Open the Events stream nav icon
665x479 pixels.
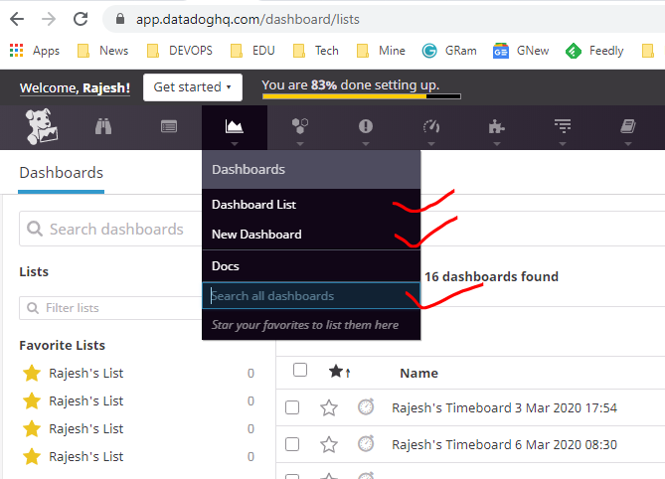click(169, 127)
